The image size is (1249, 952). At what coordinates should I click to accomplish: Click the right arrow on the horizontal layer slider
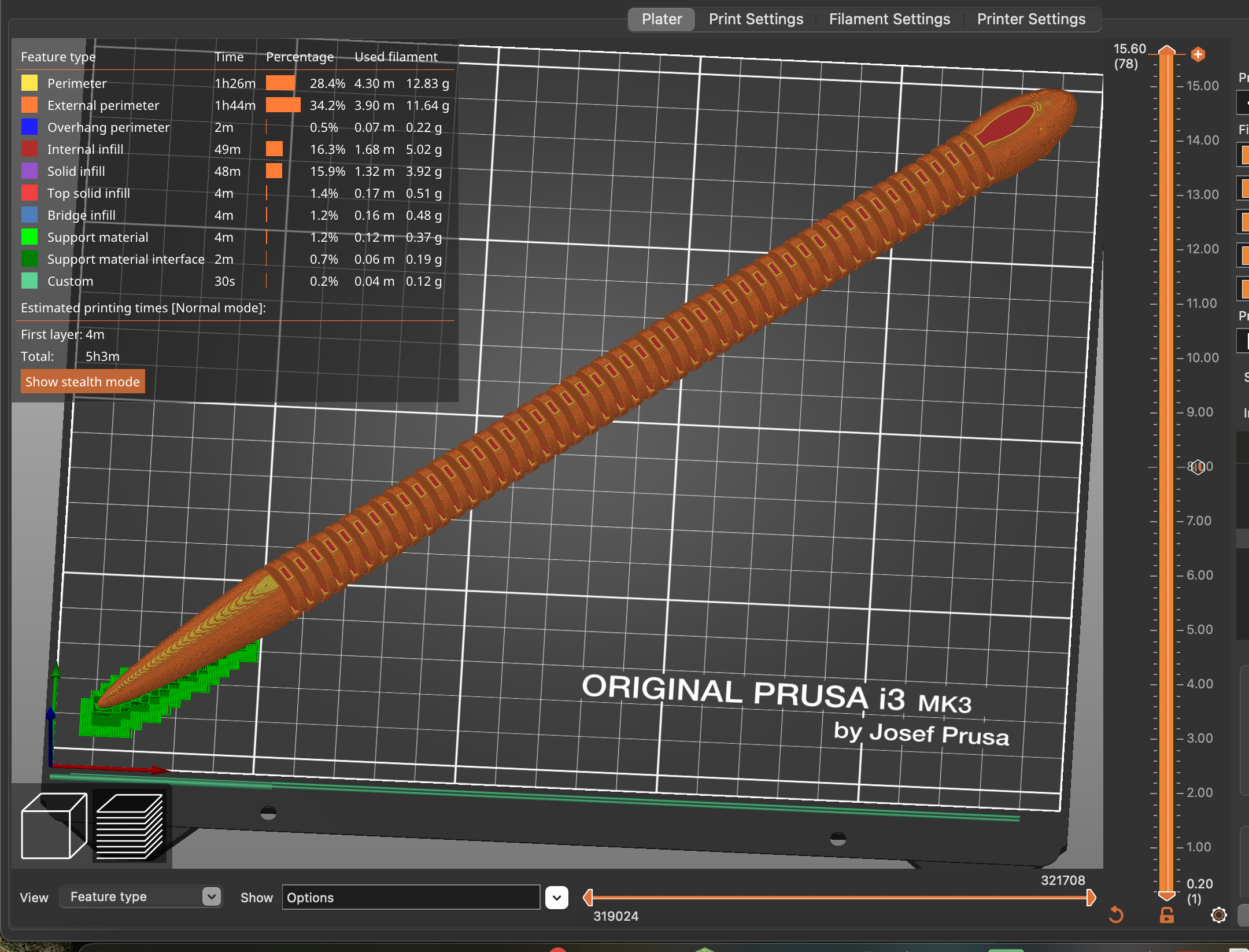[1092, 898]
